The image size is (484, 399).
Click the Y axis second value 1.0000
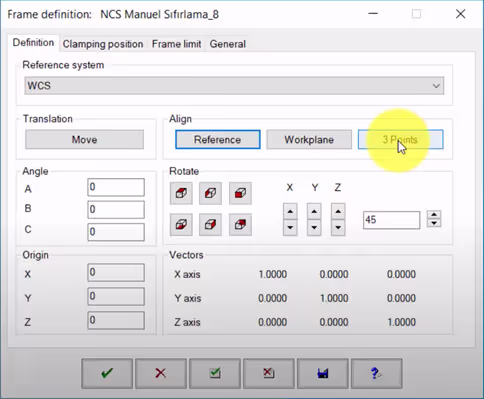tap(334, 298)
